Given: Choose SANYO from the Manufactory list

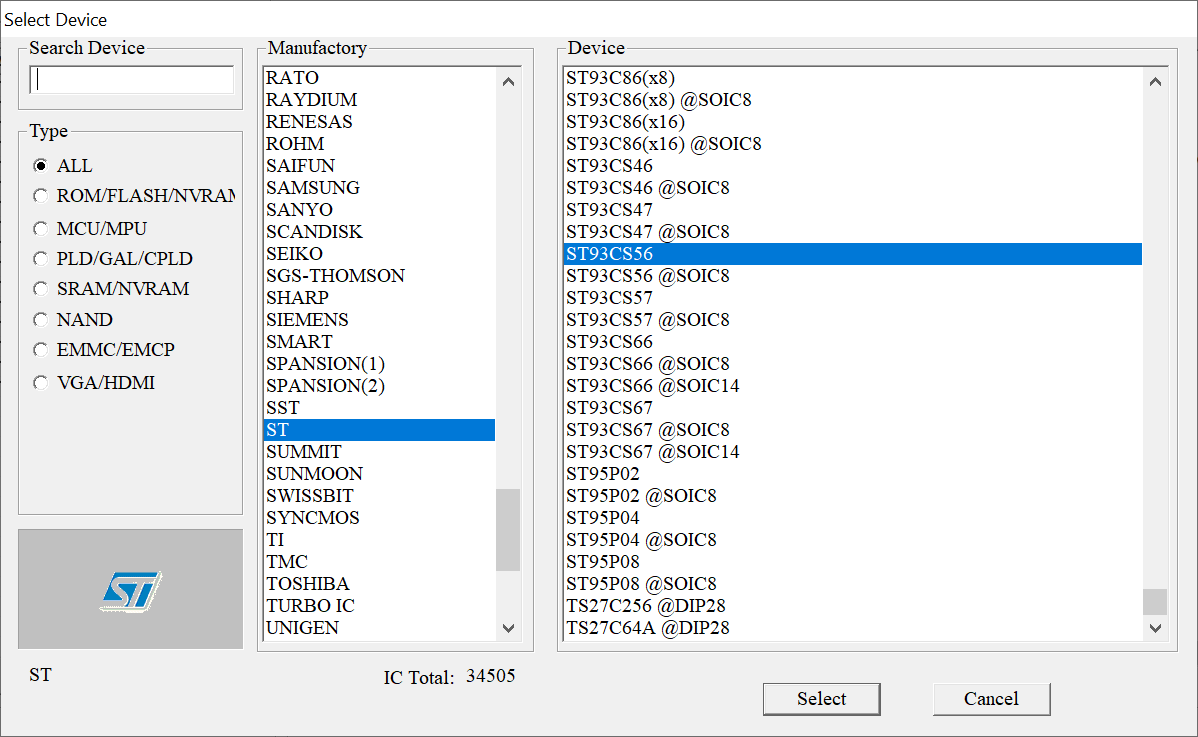Looking at the screenshot, I should (379, 210).
